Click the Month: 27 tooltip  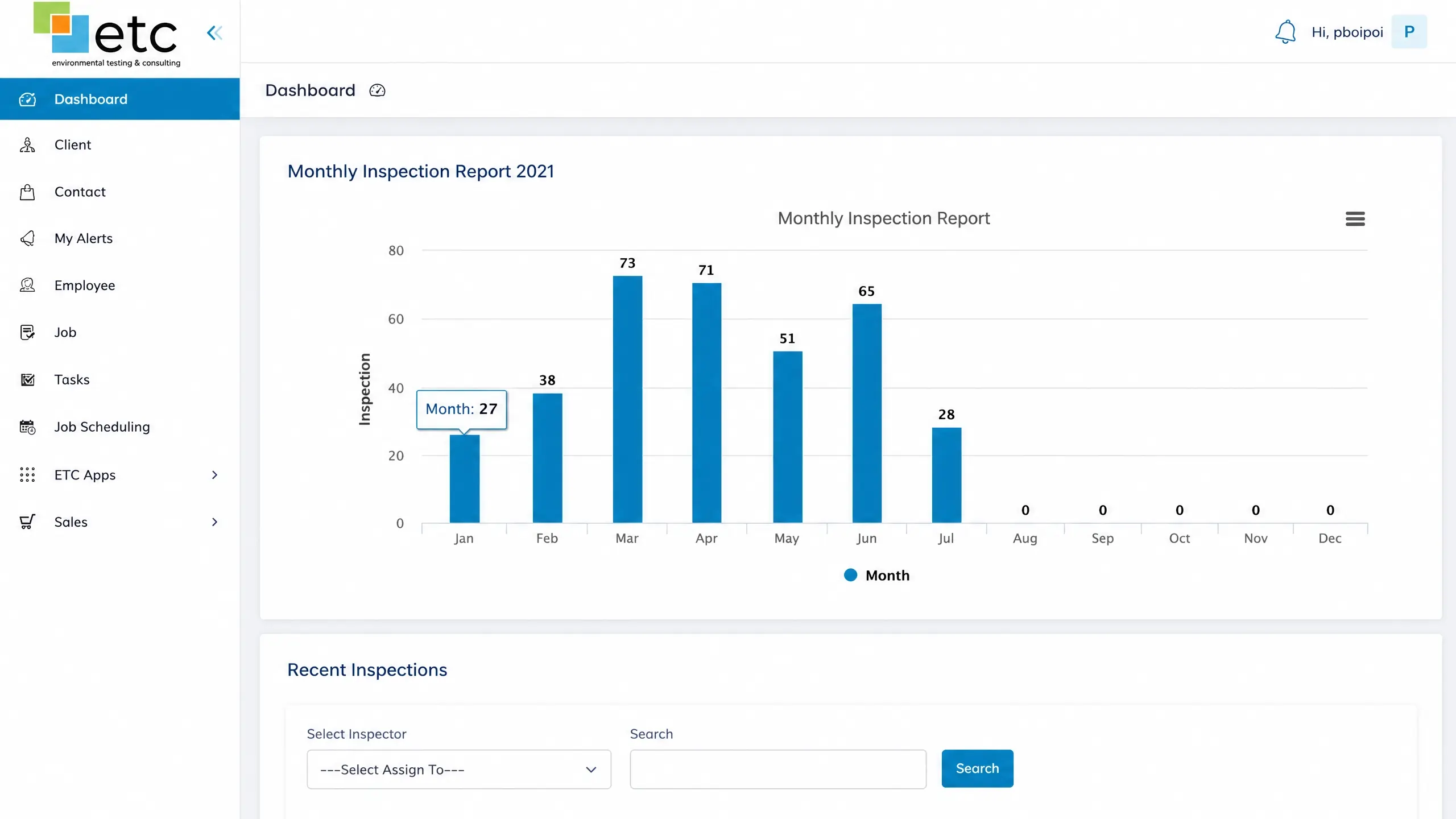coord(461,409)
